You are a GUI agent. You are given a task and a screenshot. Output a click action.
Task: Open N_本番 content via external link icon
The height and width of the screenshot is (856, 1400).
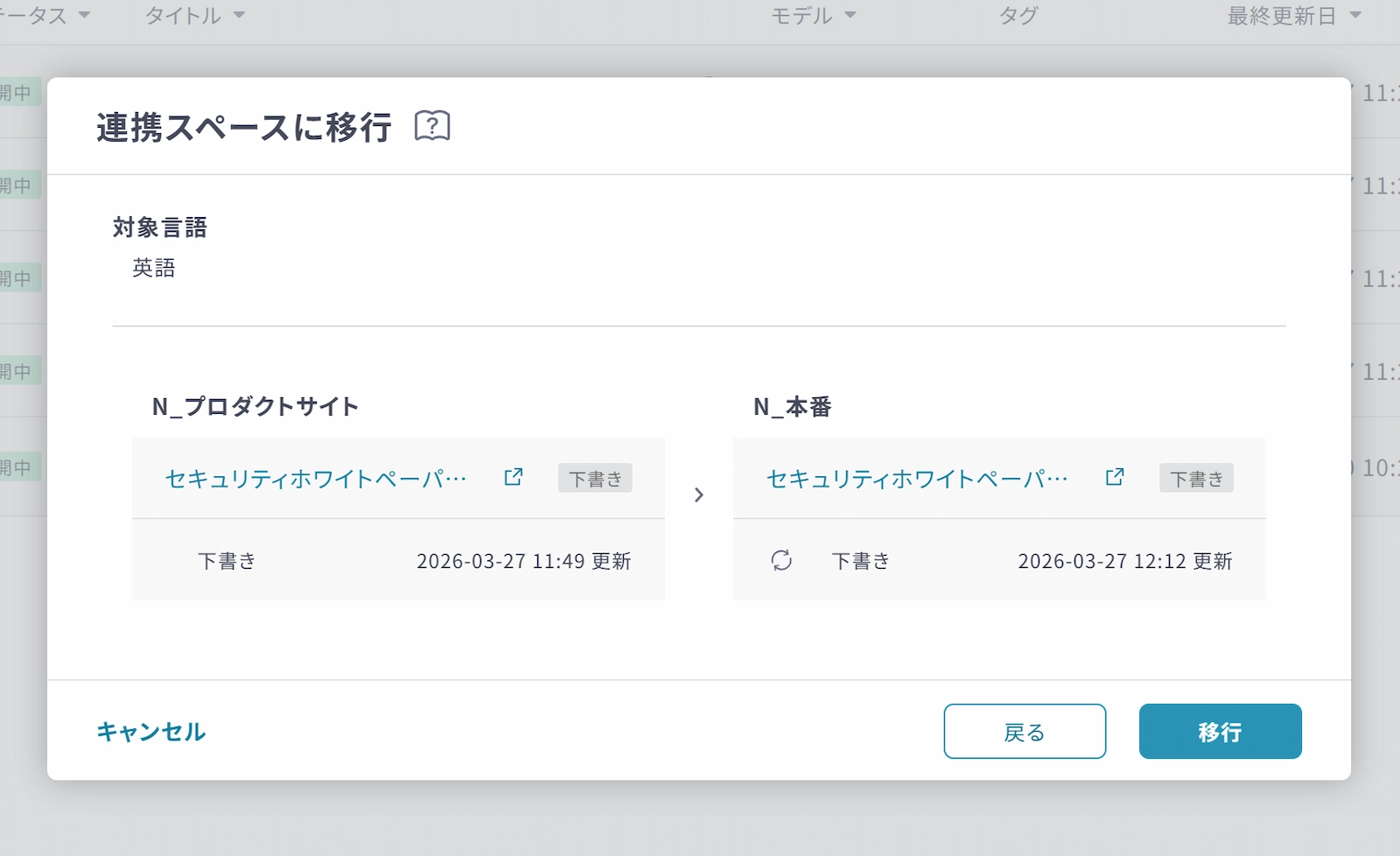click(1115, 477)
